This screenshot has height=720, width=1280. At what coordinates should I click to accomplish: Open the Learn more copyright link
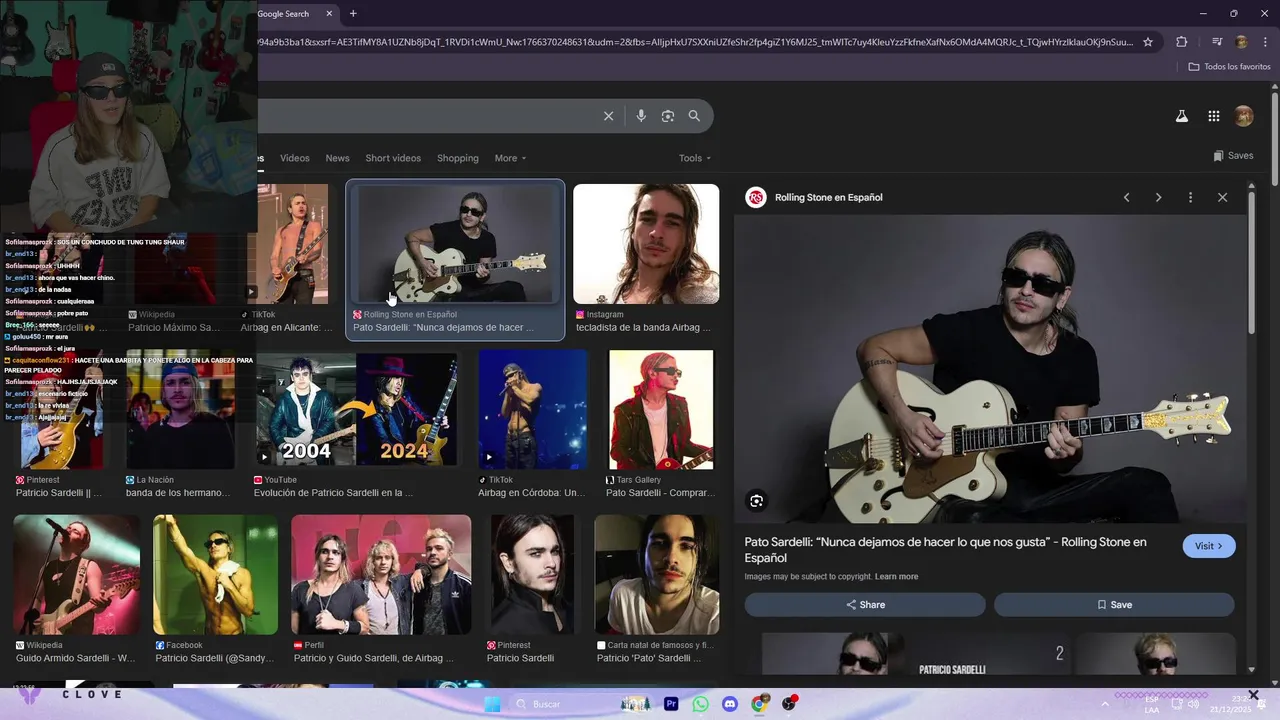(896, 577)
